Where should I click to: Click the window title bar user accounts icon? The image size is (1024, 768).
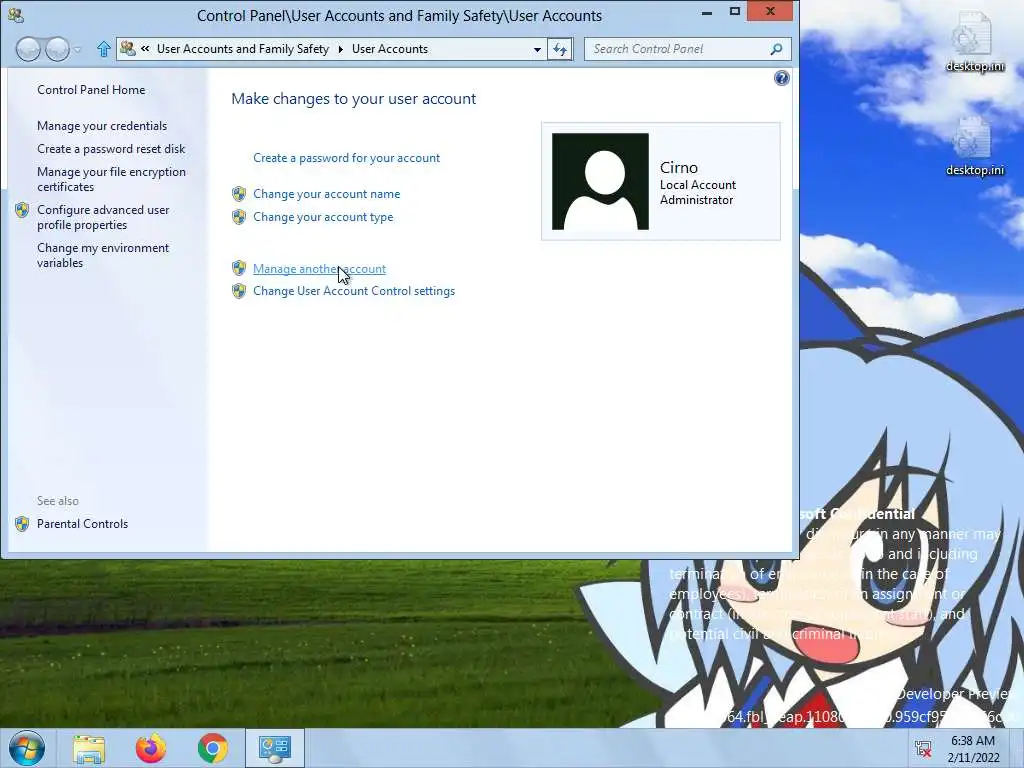pos(14,15)
